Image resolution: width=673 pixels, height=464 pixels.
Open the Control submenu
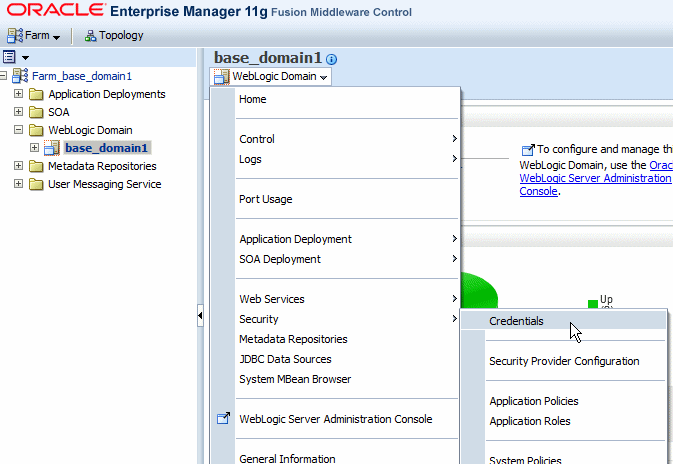coord(347,139)
